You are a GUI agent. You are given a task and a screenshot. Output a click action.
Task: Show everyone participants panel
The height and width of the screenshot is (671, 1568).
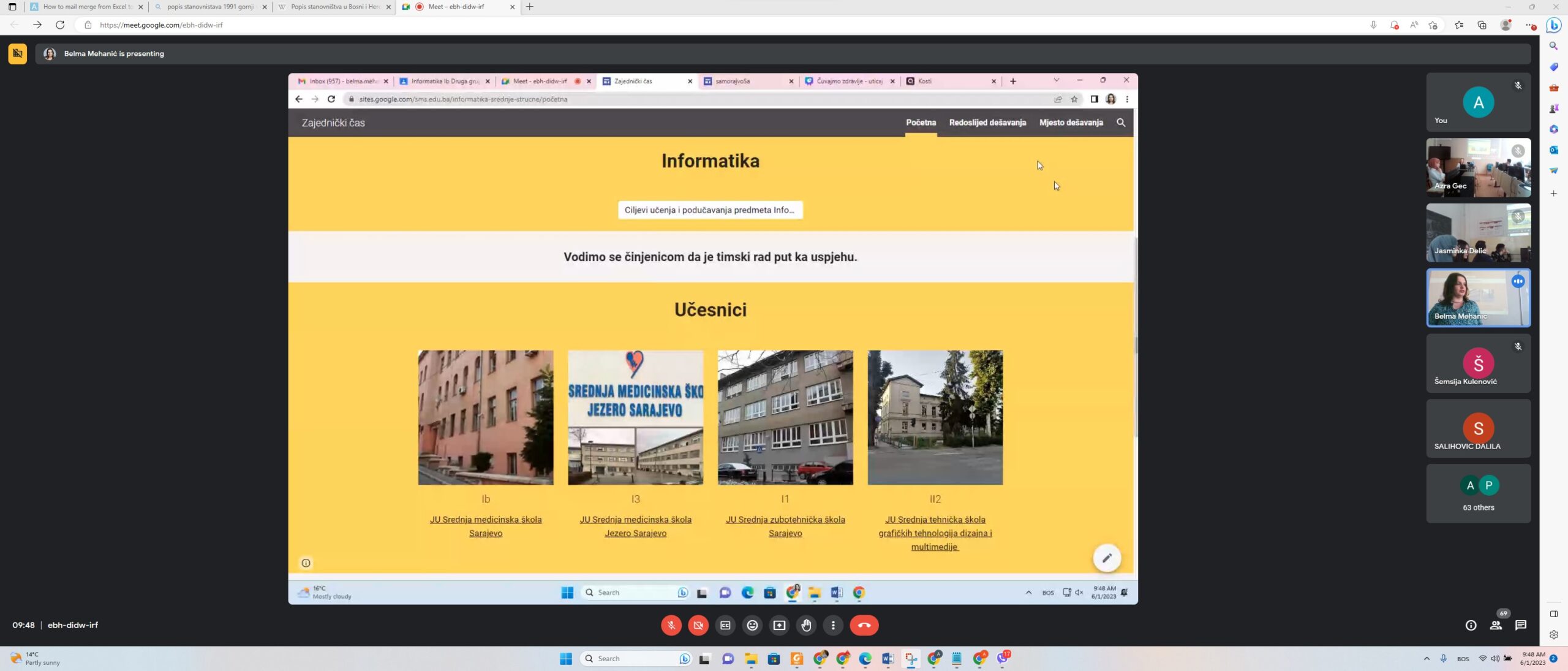[1496, 625]
